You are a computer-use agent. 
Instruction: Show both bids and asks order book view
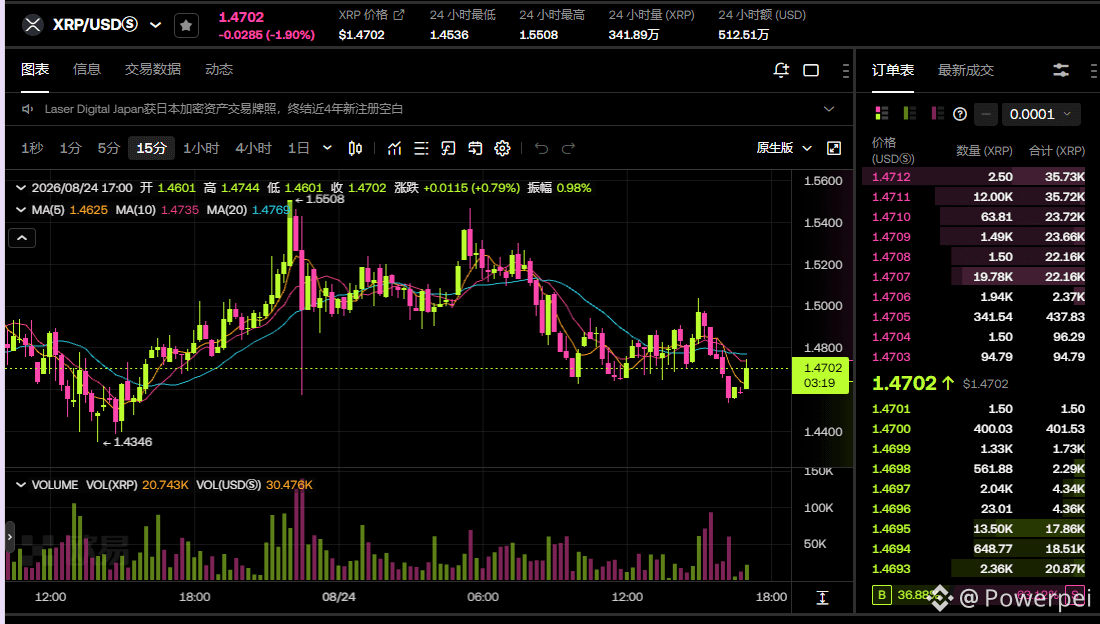click(882, 114)
